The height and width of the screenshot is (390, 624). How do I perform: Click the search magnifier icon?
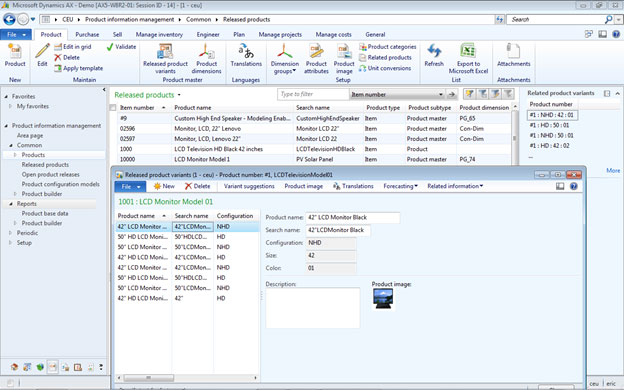609,19
